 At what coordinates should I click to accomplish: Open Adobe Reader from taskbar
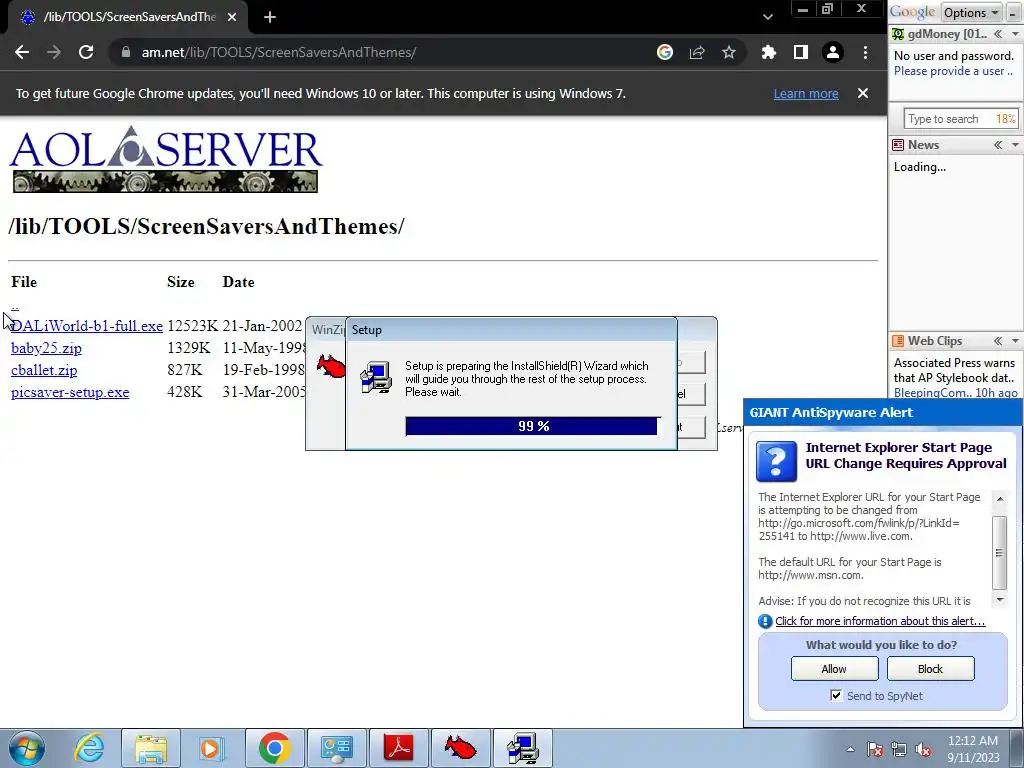pyautogui.click(x=398, y=748)
